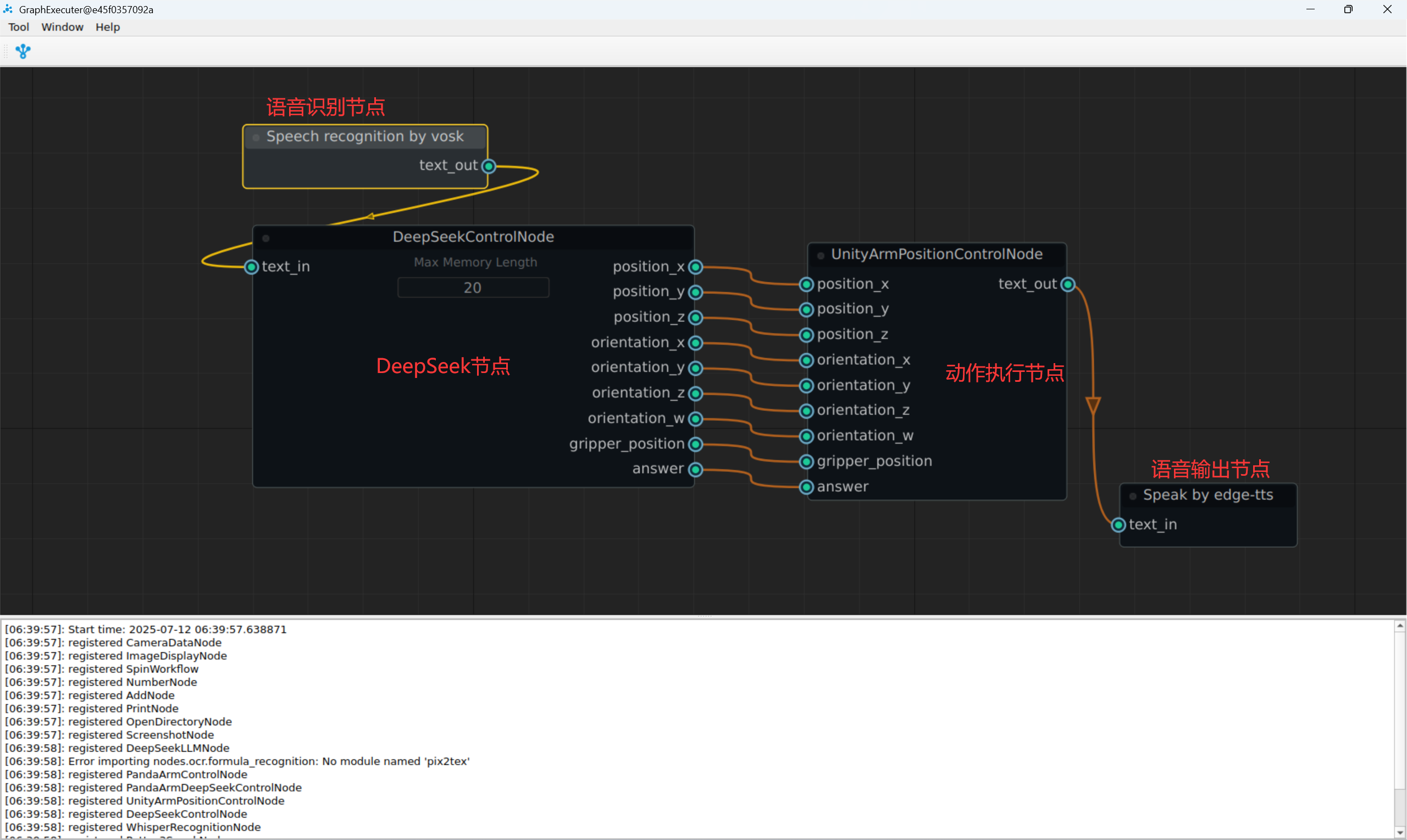Click the graph workflow toolbar icon

(x=23, y=52)
